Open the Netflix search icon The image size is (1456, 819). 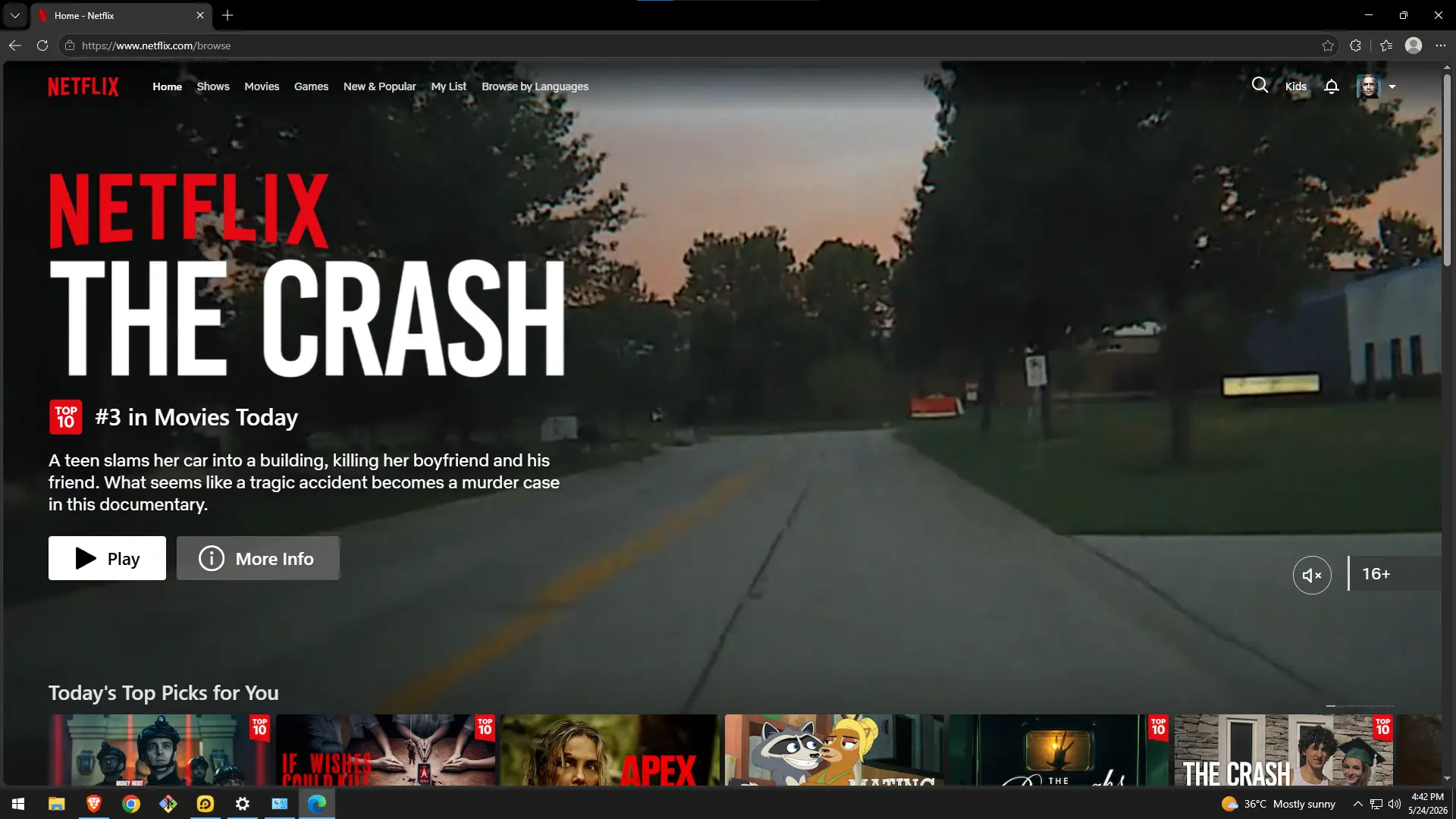(x=1260, y=86)
